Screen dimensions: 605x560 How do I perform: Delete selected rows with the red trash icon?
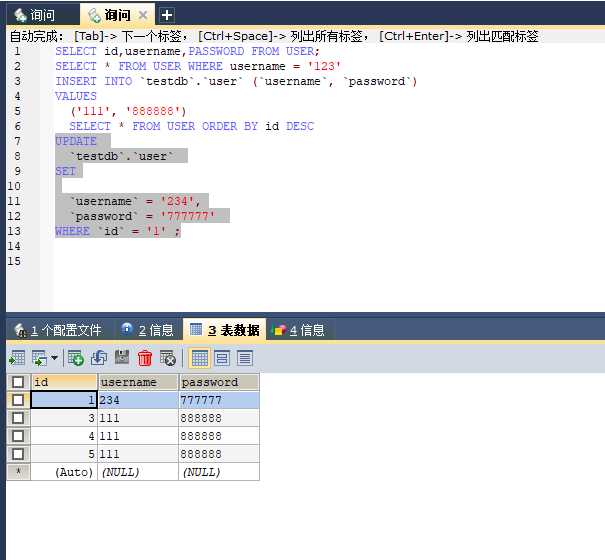145,358
